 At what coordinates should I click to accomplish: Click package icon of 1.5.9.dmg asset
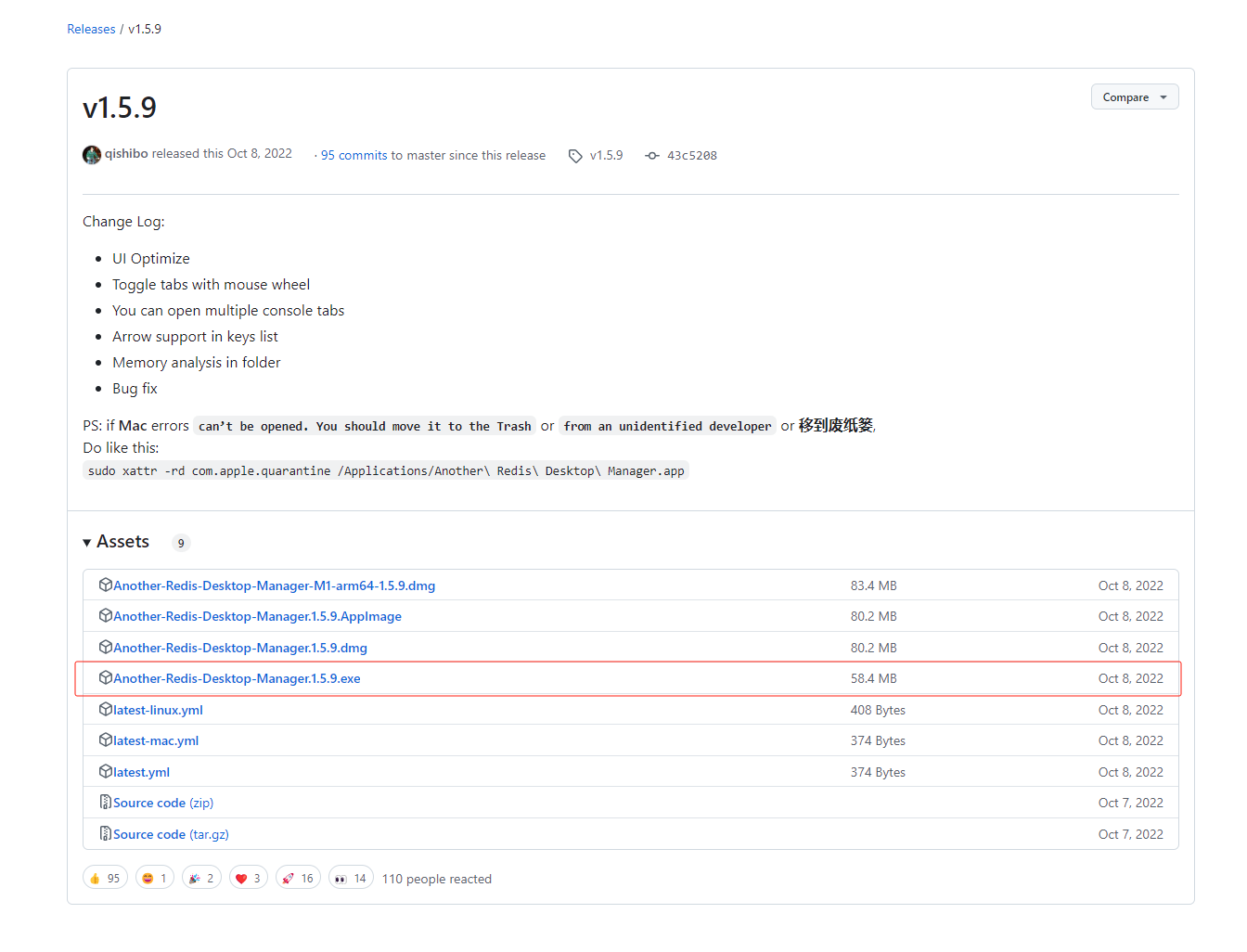point(106,647)
